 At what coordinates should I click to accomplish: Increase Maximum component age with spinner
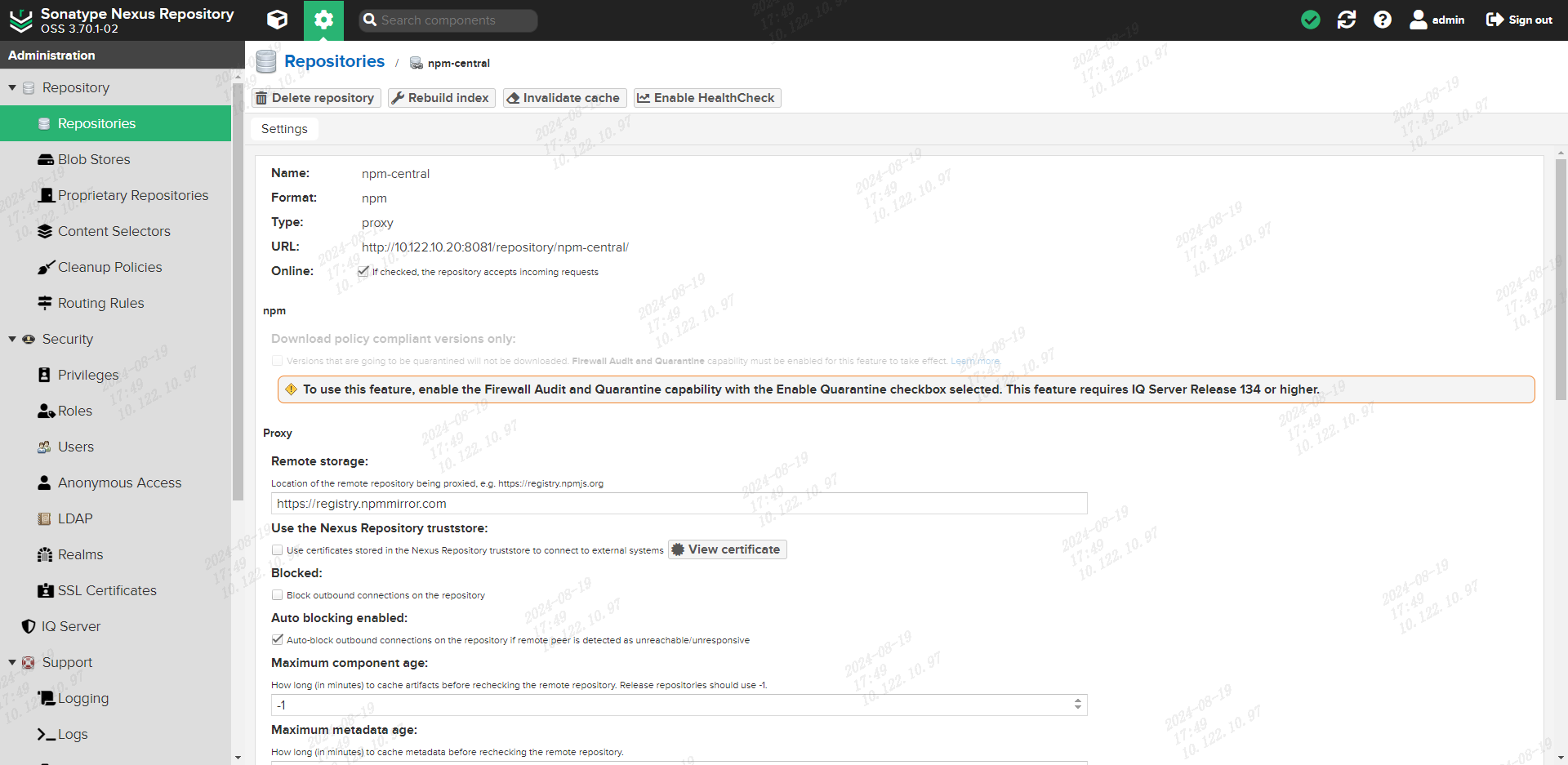point(1078,701)
